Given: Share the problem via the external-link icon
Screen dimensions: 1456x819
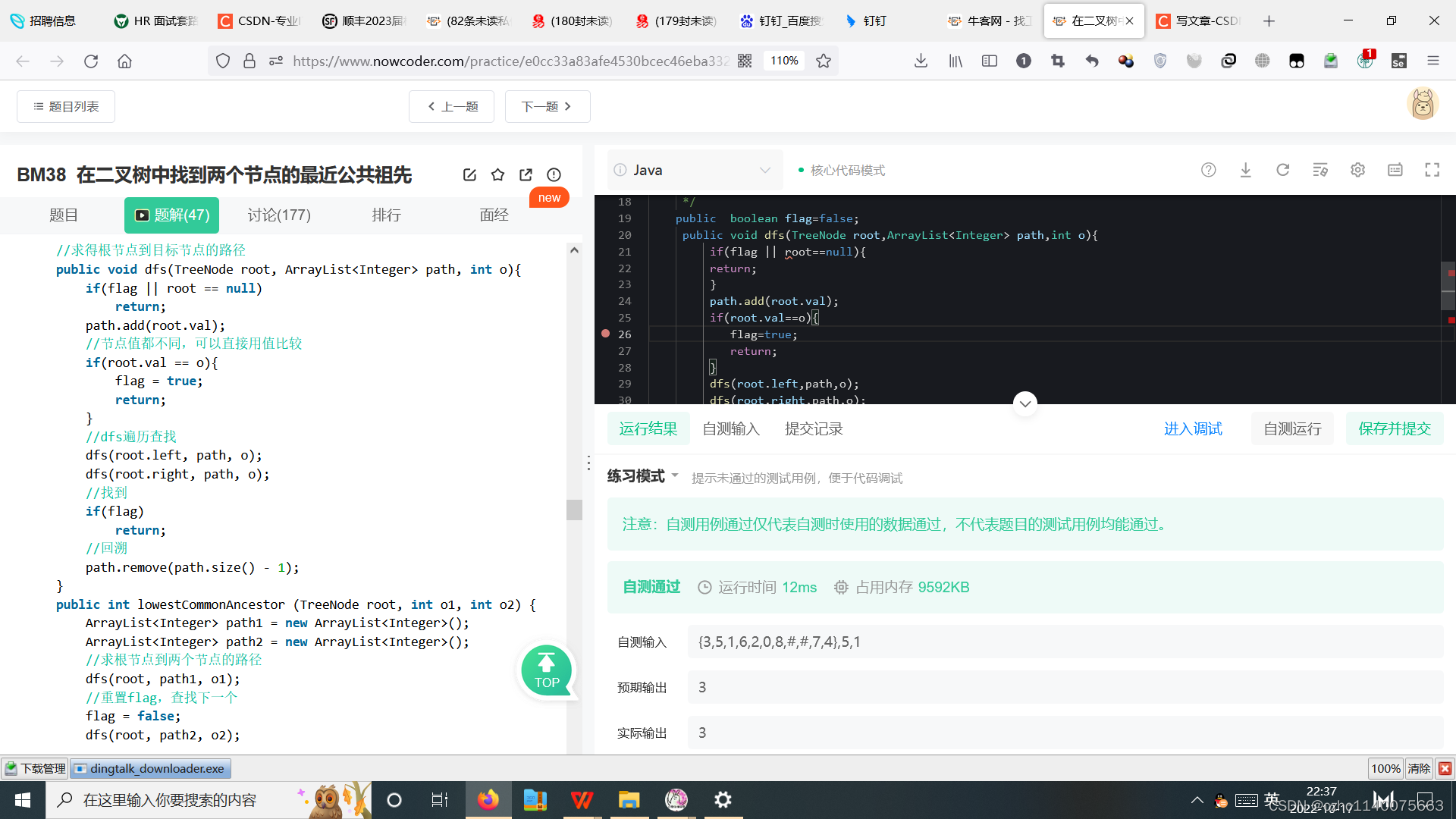Looking at the screenshot, I should (x=526, y=175).
